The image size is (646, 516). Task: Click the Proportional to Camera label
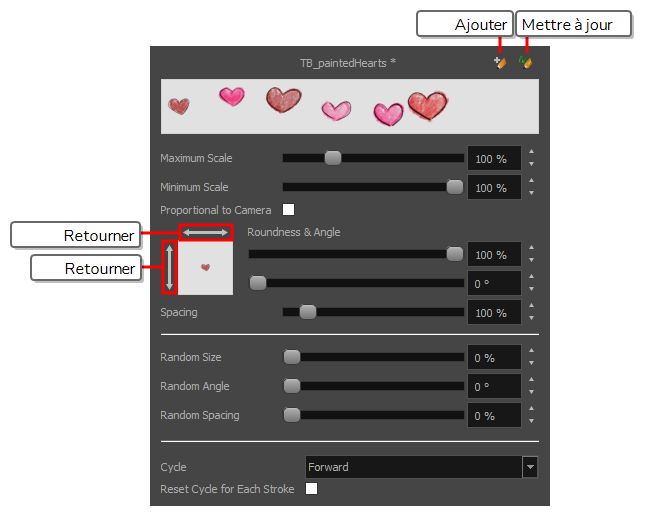[215, 210]
